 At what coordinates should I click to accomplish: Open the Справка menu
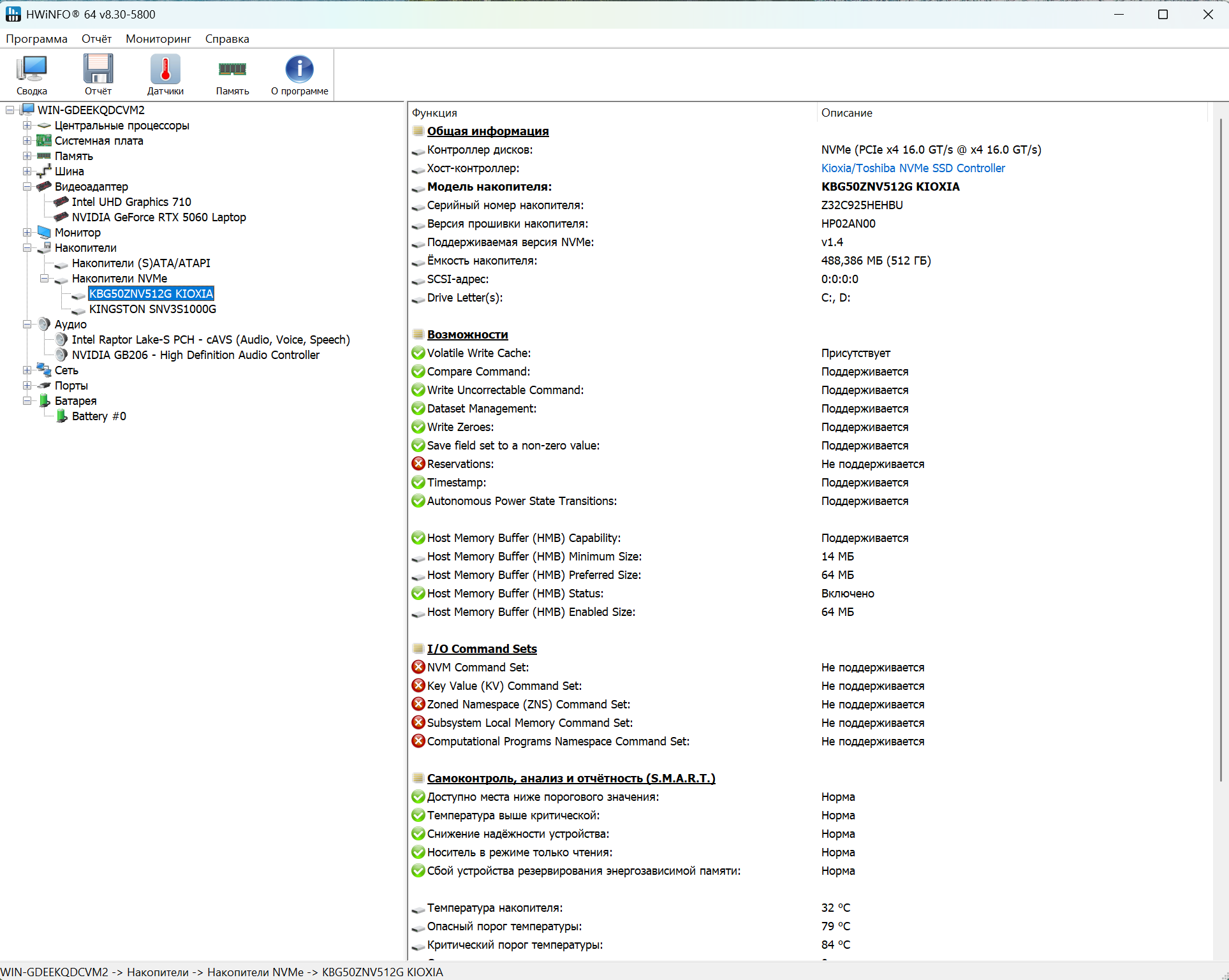[227, 39]
